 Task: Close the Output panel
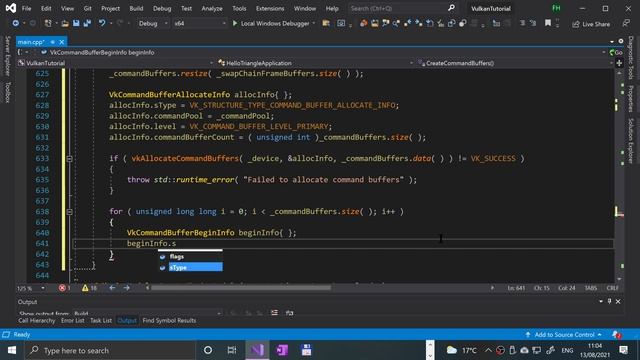618,301
